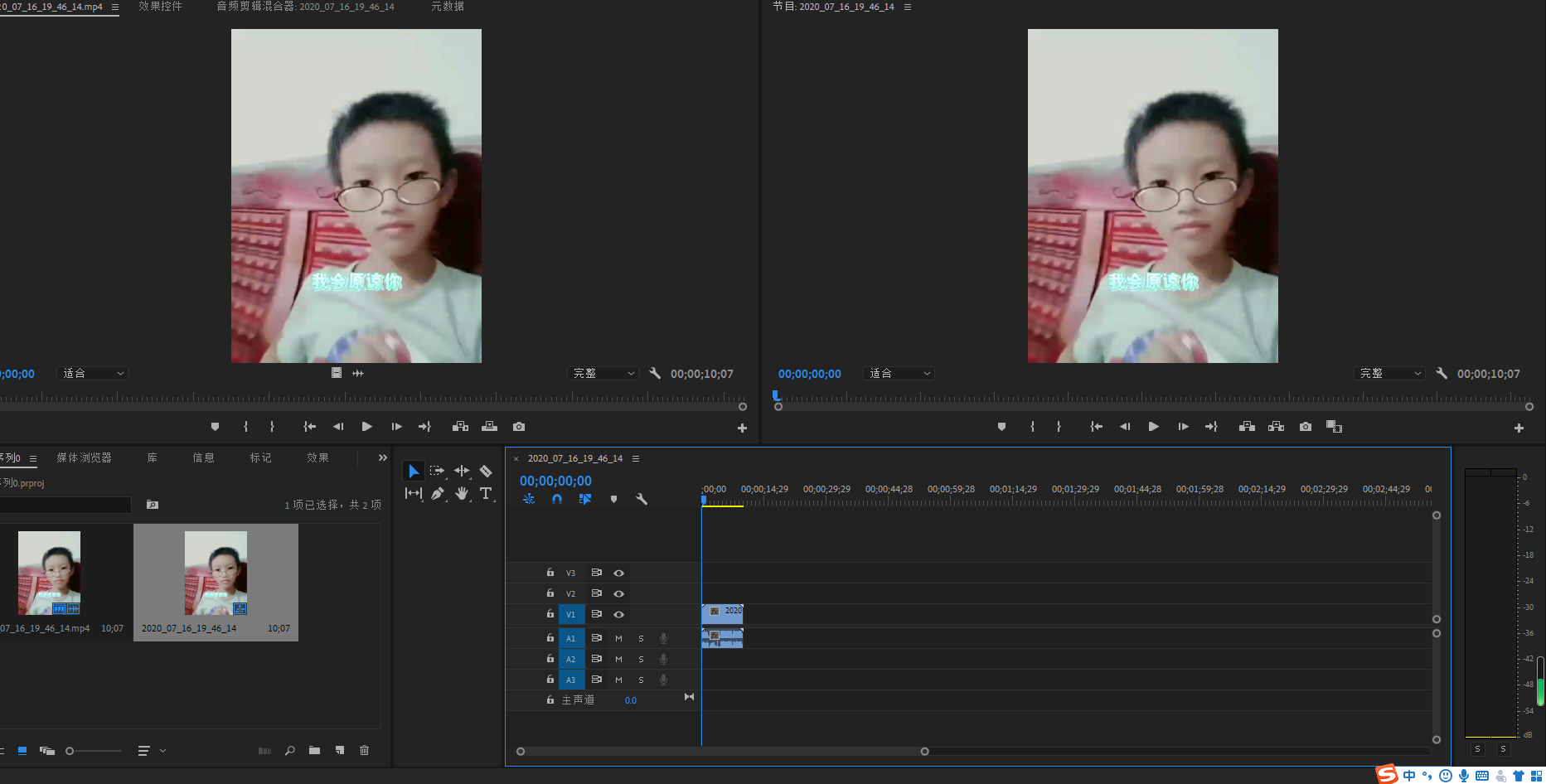Toggle linked selection in timeline
Viewport: 1546px width, 784px height.
(x=585, y=499)
